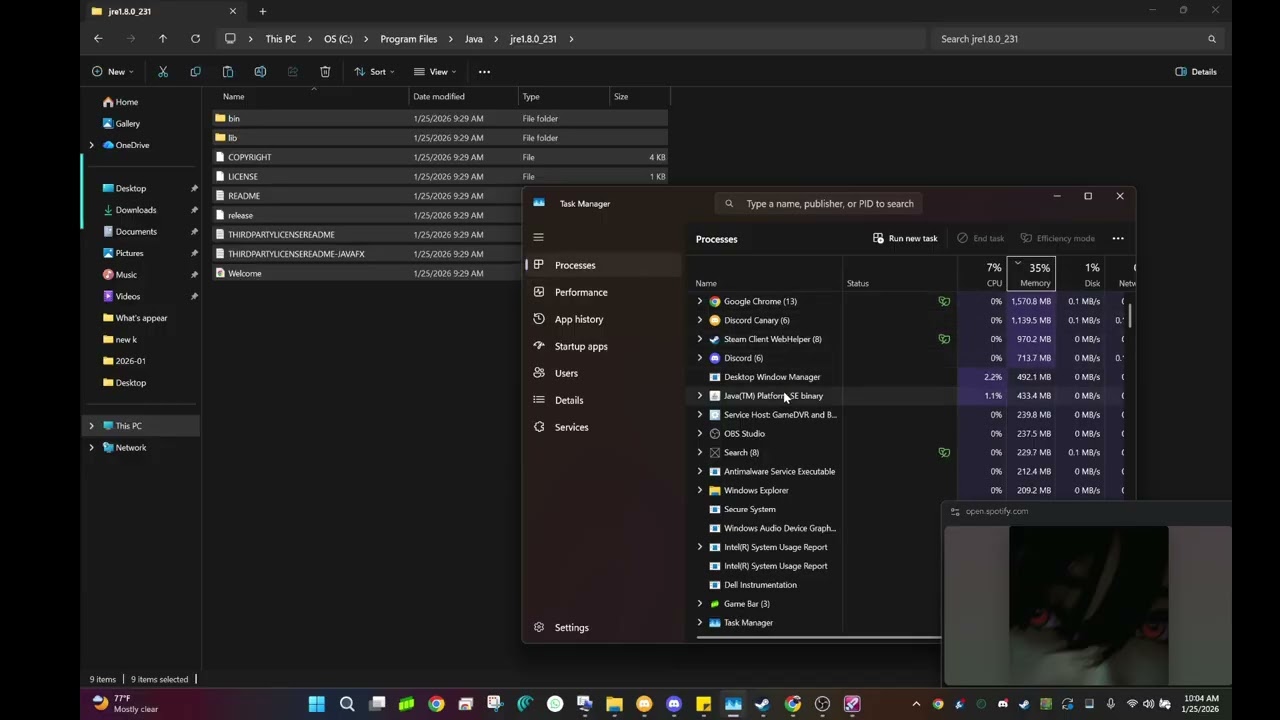Select Processes page in Task Manager
This screenshot has width=1280, height=720.
603,265
